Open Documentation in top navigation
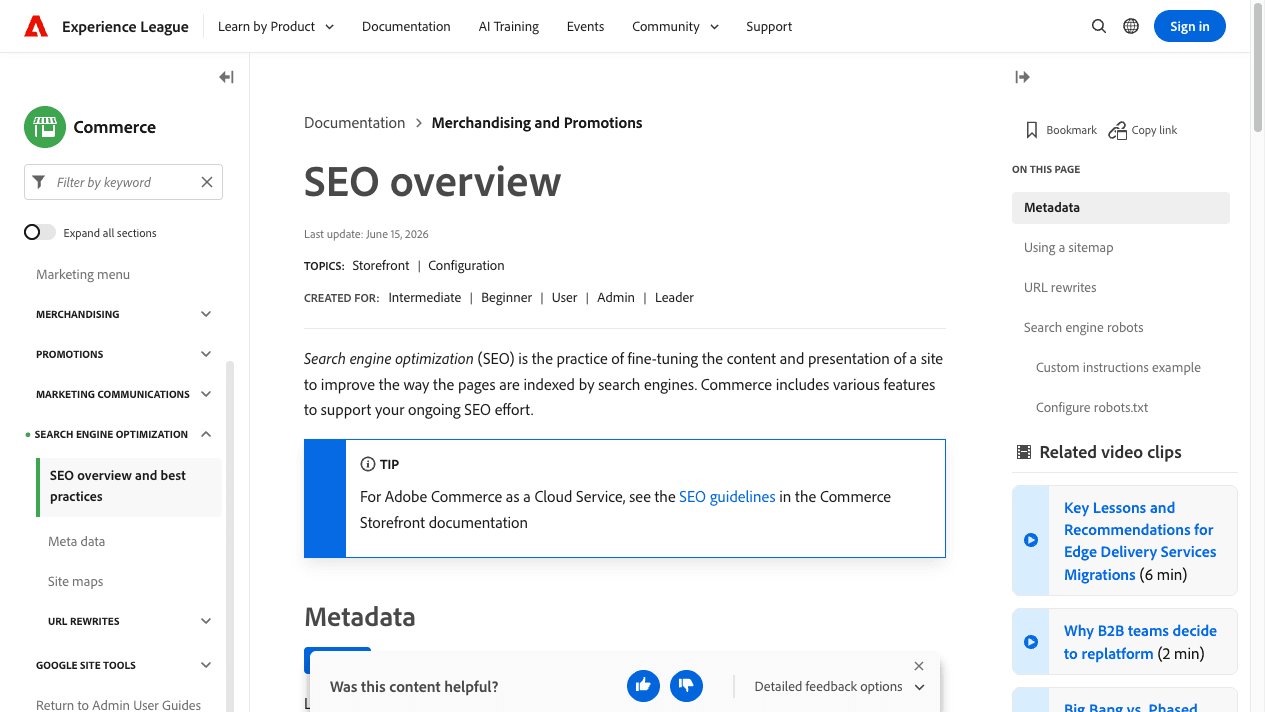 pyautogui.click(x=406, y=26)
